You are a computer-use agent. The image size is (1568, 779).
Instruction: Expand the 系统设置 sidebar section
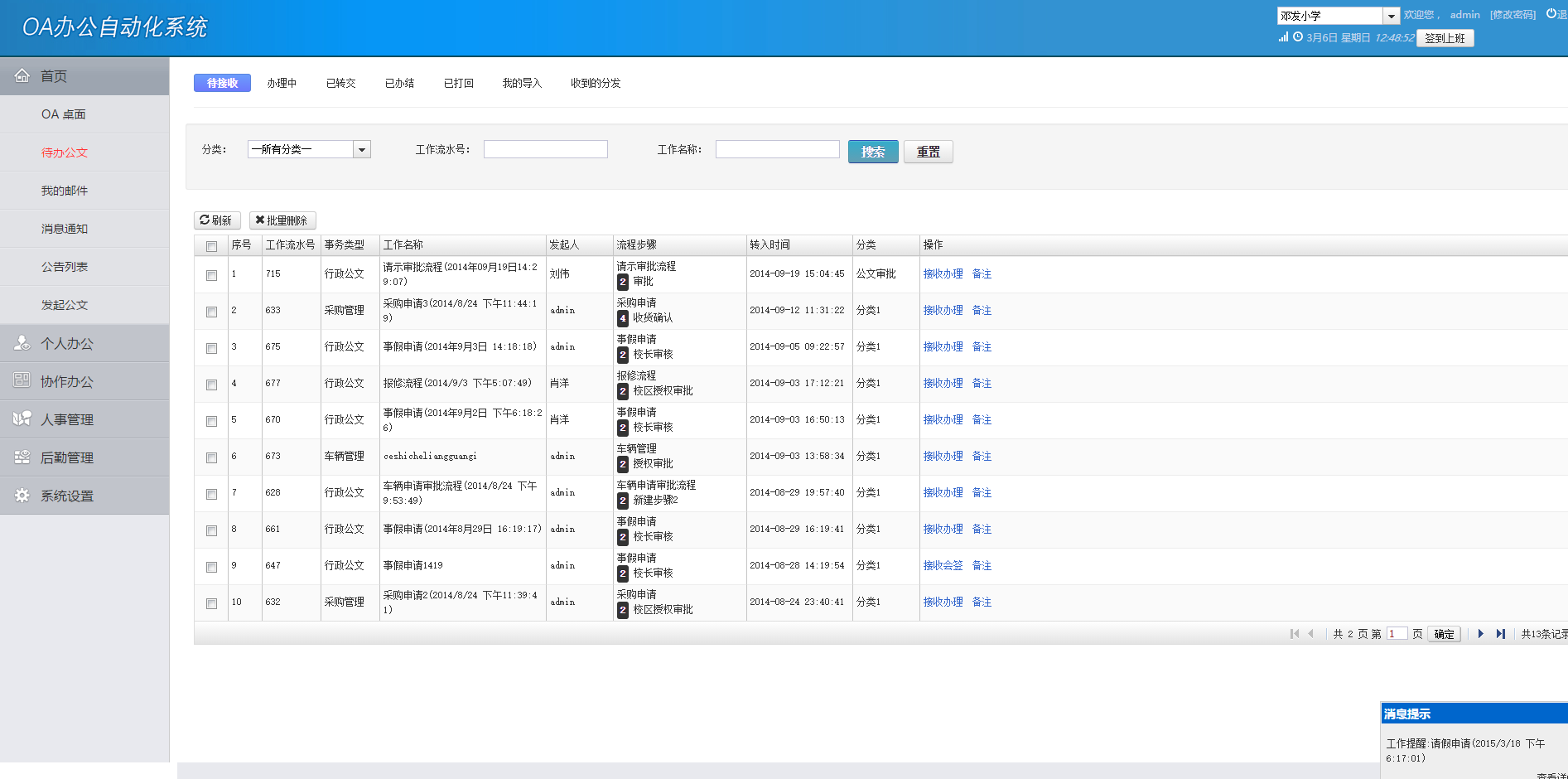click(x=84, y=496)
